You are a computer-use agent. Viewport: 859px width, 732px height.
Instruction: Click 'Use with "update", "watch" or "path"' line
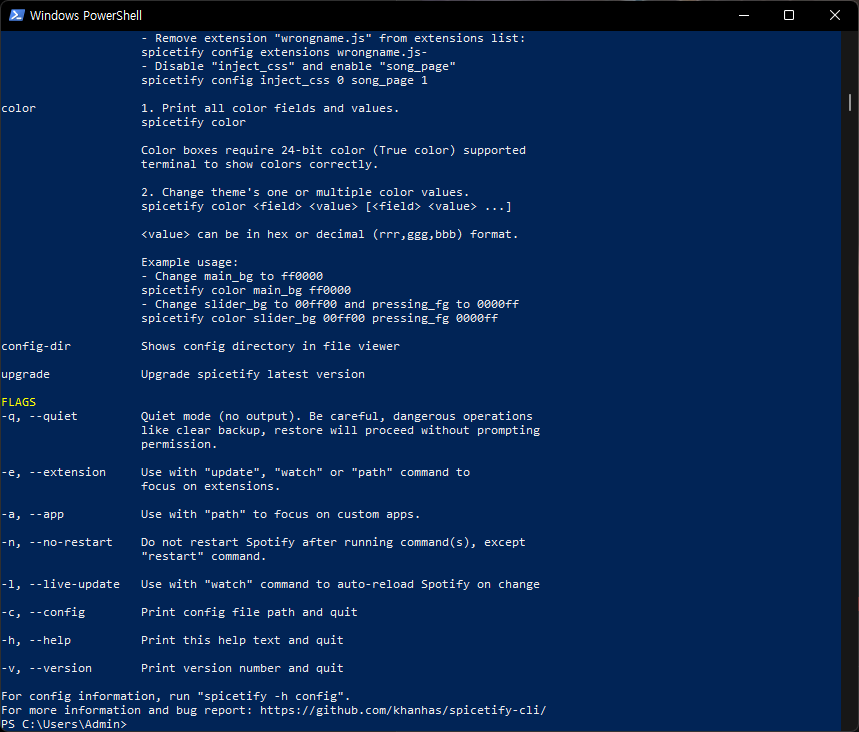point(305,472)
